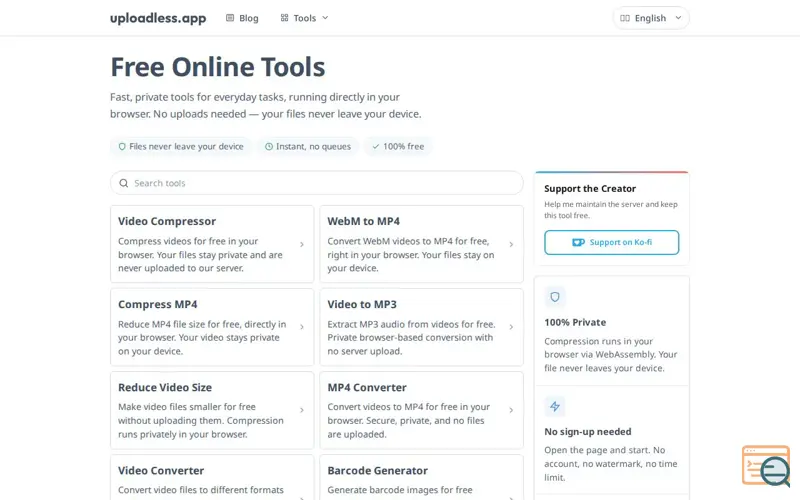Click the Support the Creator heading
Image resolution: width=800 pixels, height=500 pixels.
pyautogui.click(x=590, y=189)
